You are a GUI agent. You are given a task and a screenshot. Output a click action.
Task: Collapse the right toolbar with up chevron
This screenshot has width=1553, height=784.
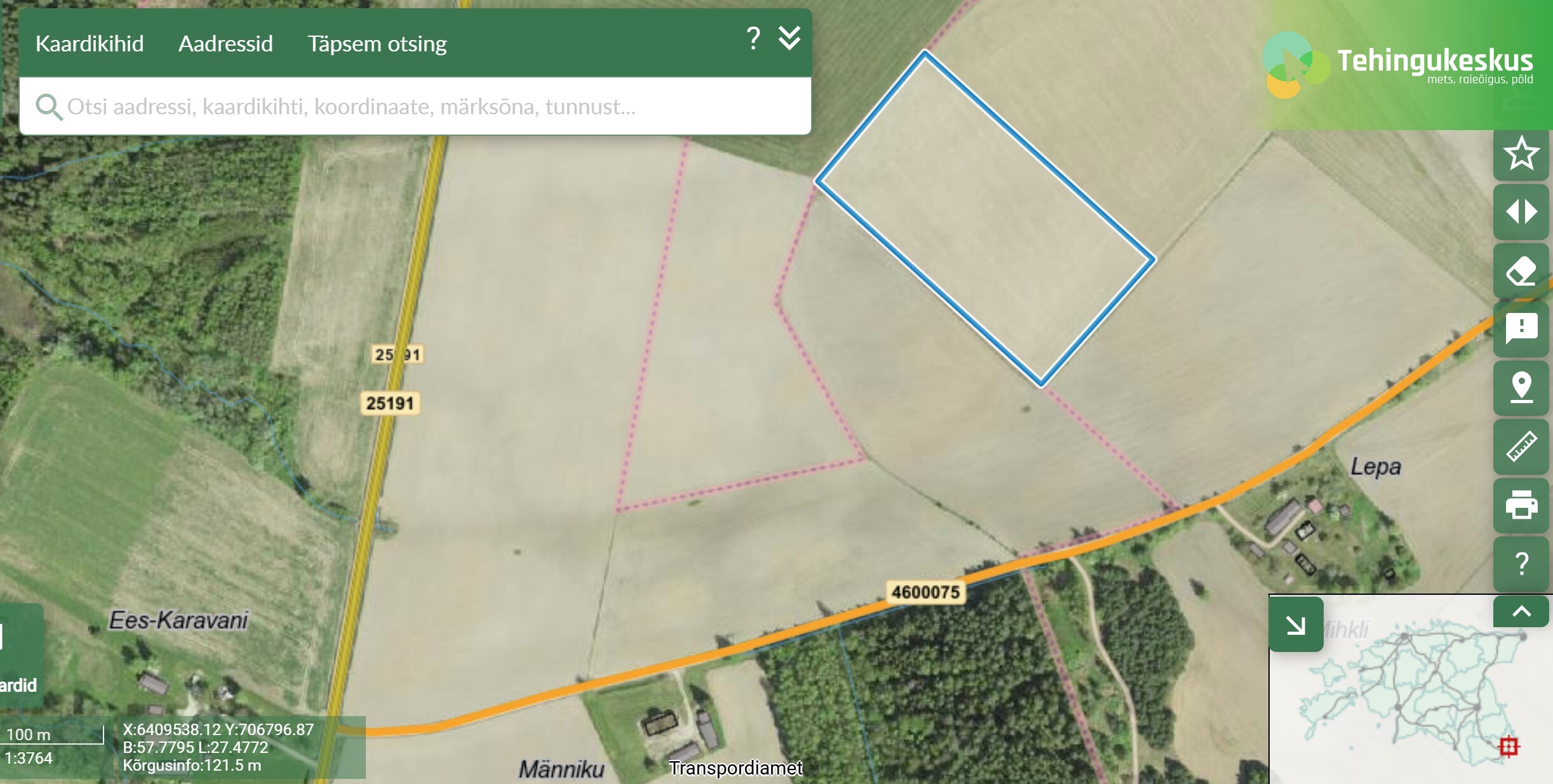(1521, 611)
